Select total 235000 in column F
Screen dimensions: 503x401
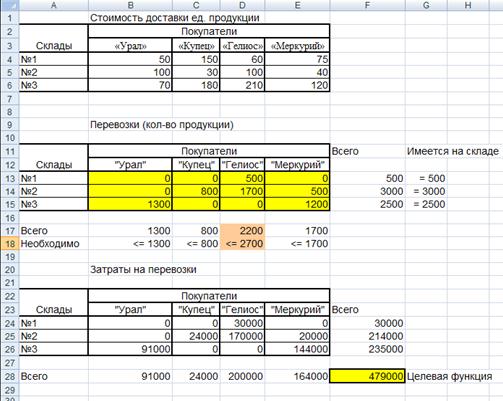[x=368, y=349]
